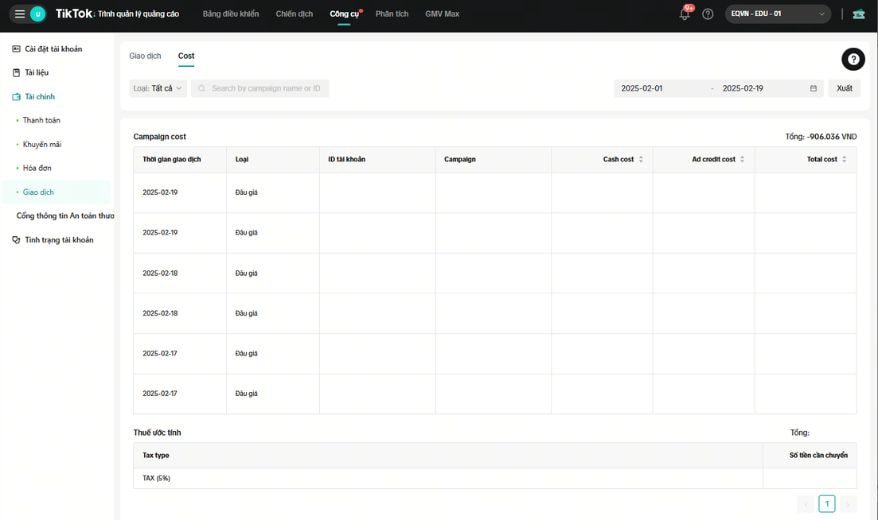Click the floating black help button
The height and width of the screenshot is (520, 878).
coord(853,59)
